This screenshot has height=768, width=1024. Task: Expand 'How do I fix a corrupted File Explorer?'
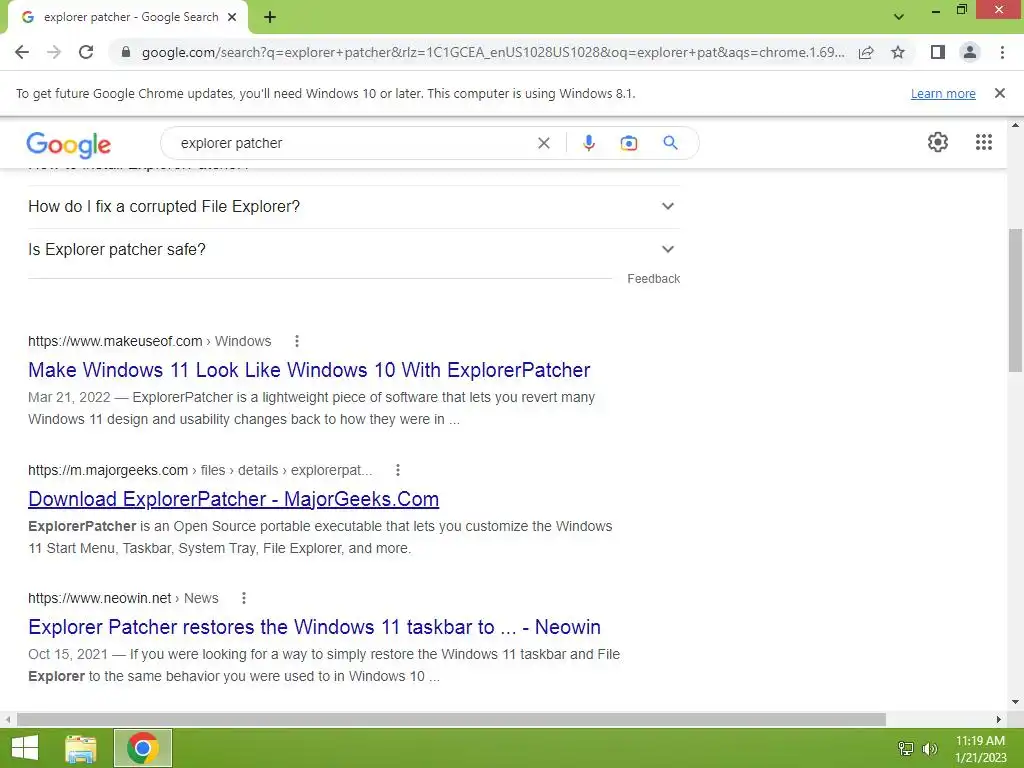point(354,206)
